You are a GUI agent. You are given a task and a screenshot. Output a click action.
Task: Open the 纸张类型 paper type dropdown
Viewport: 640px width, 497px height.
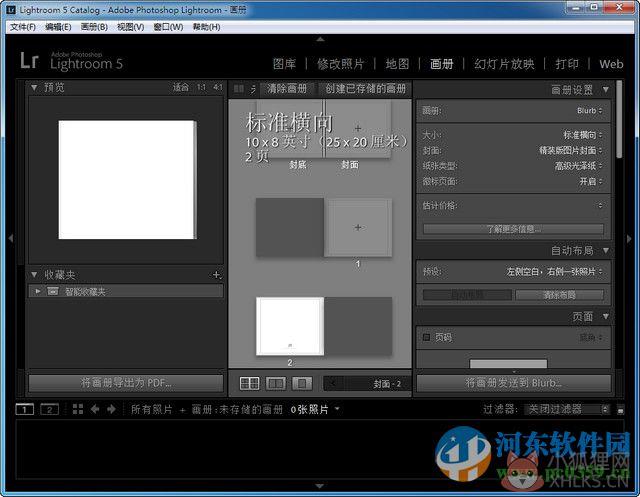pyautogui.click(x=578, y=166)
